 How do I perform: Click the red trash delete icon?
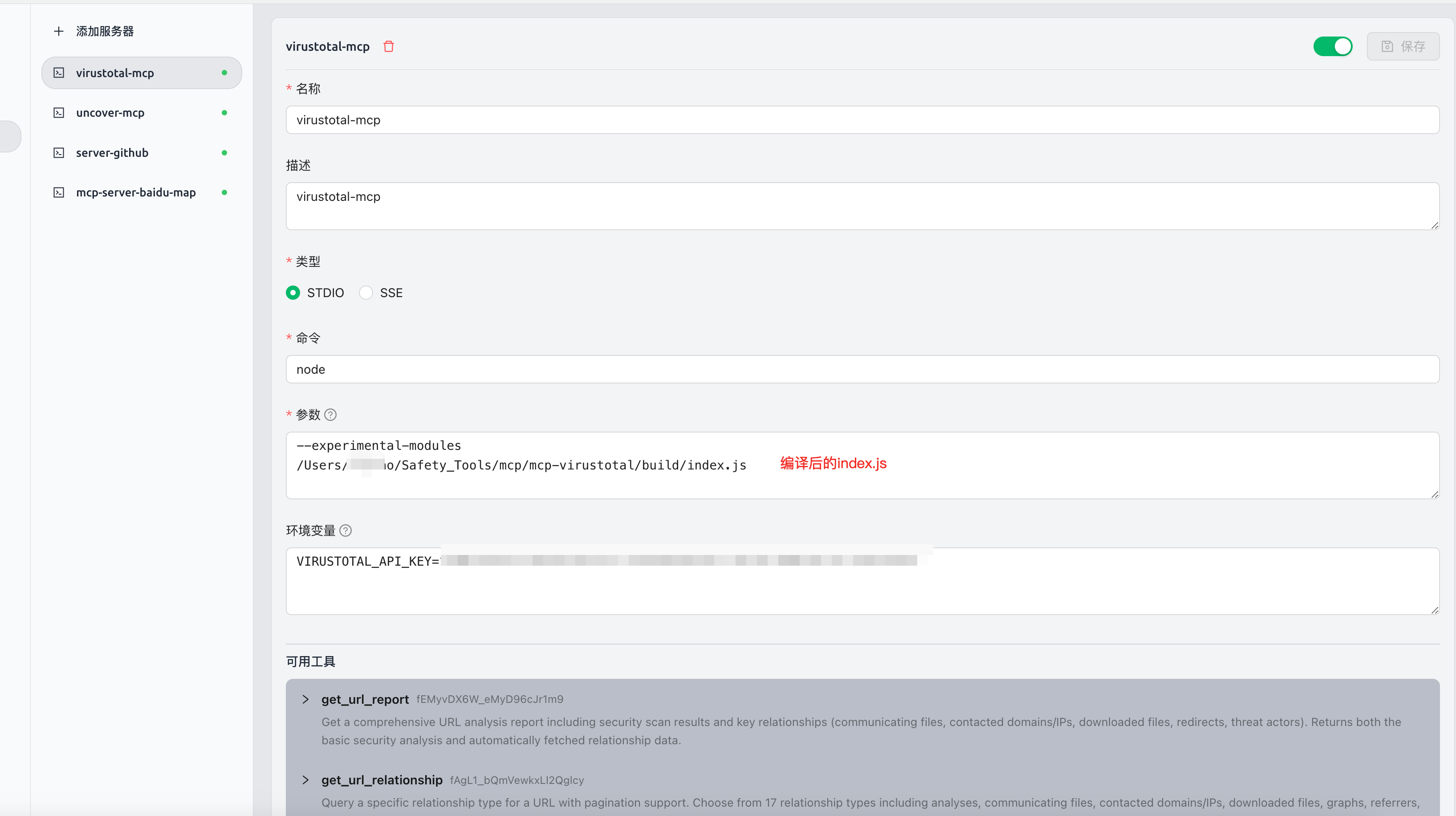388,46
